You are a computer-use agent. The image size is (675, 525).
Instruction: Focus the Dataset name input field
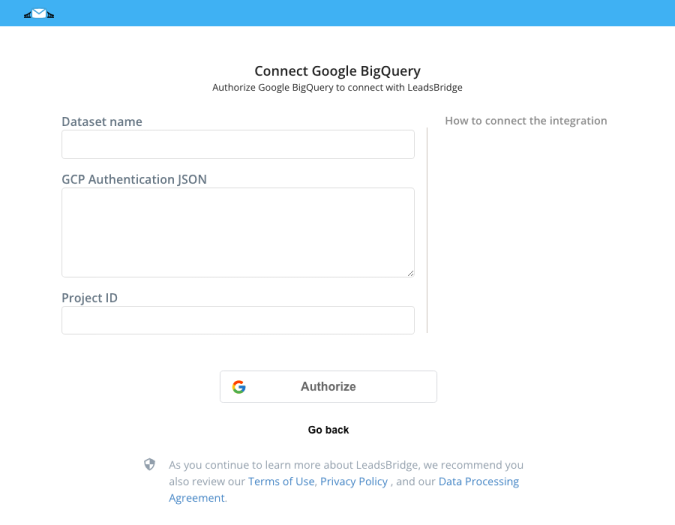(x=238, y=145)
